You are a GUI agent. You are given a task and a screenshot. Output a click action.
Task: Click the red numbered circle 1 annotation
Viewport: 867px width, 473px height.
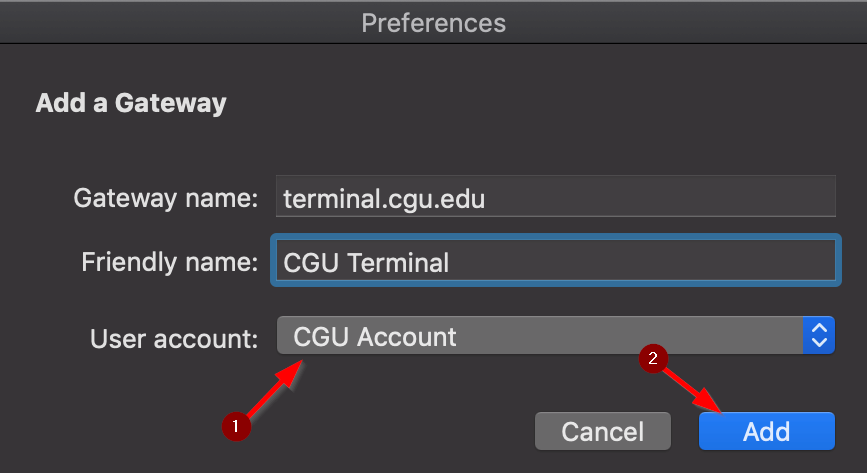[x=236, y=426]
